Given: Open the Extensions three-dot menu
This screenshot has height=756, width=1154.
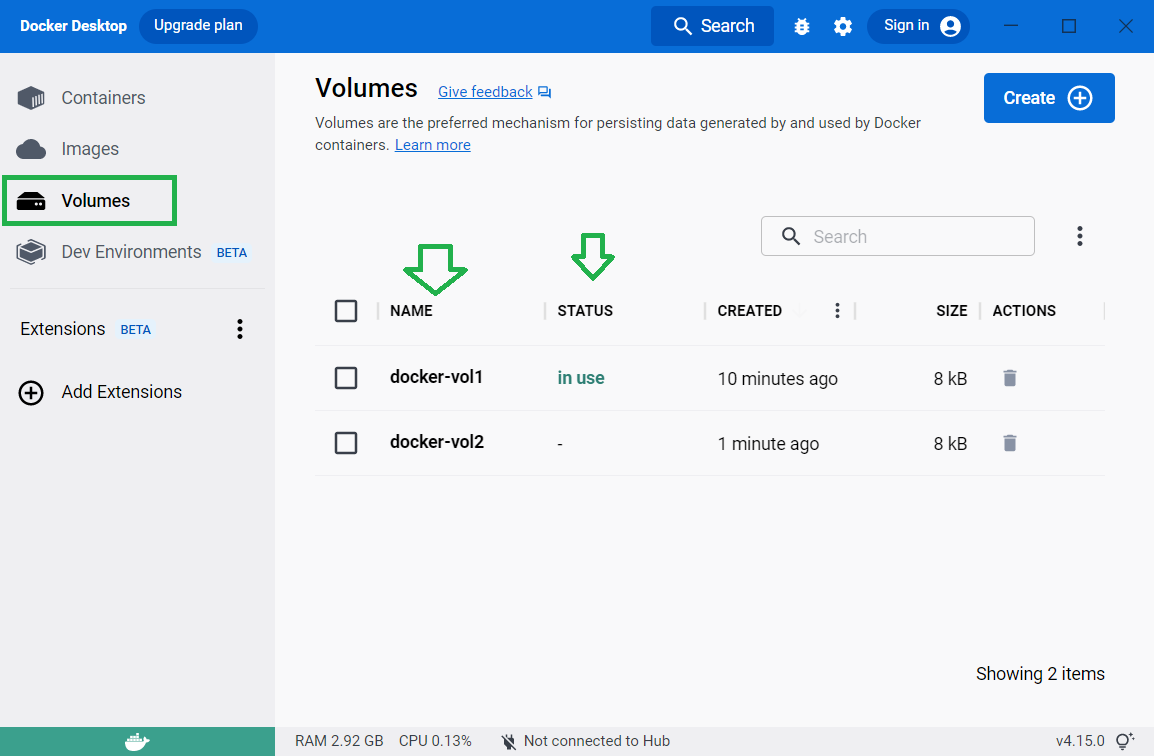Looking at the screenshot, I should tap(240, 329).
